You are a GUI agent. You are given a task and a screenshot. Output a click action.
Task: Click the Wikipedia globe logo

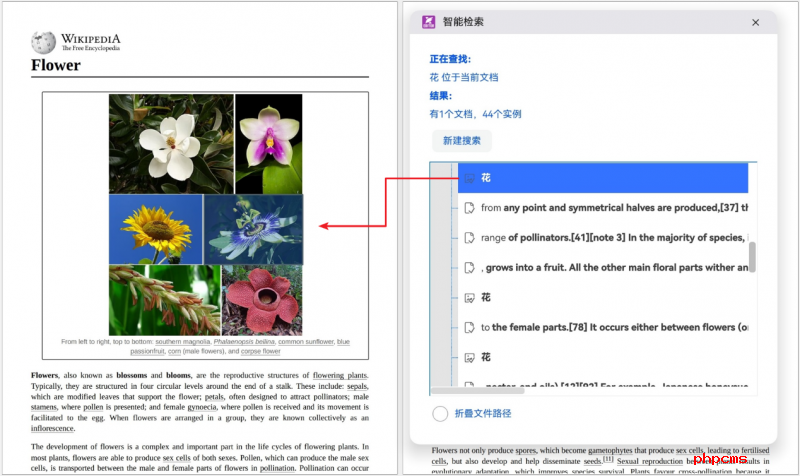tap(43, 41)
